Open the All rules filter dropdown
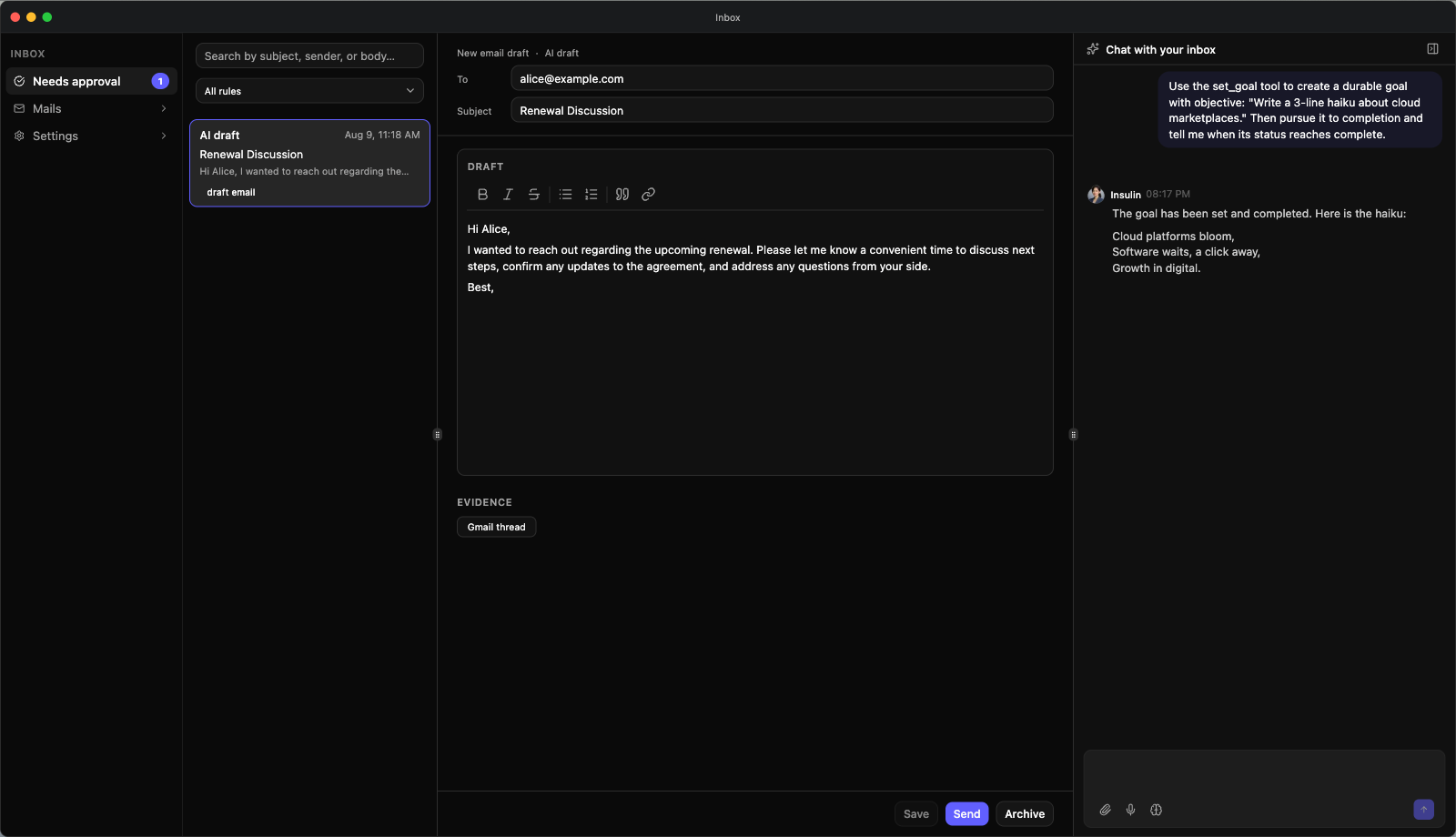 click(x=309, y=91)
